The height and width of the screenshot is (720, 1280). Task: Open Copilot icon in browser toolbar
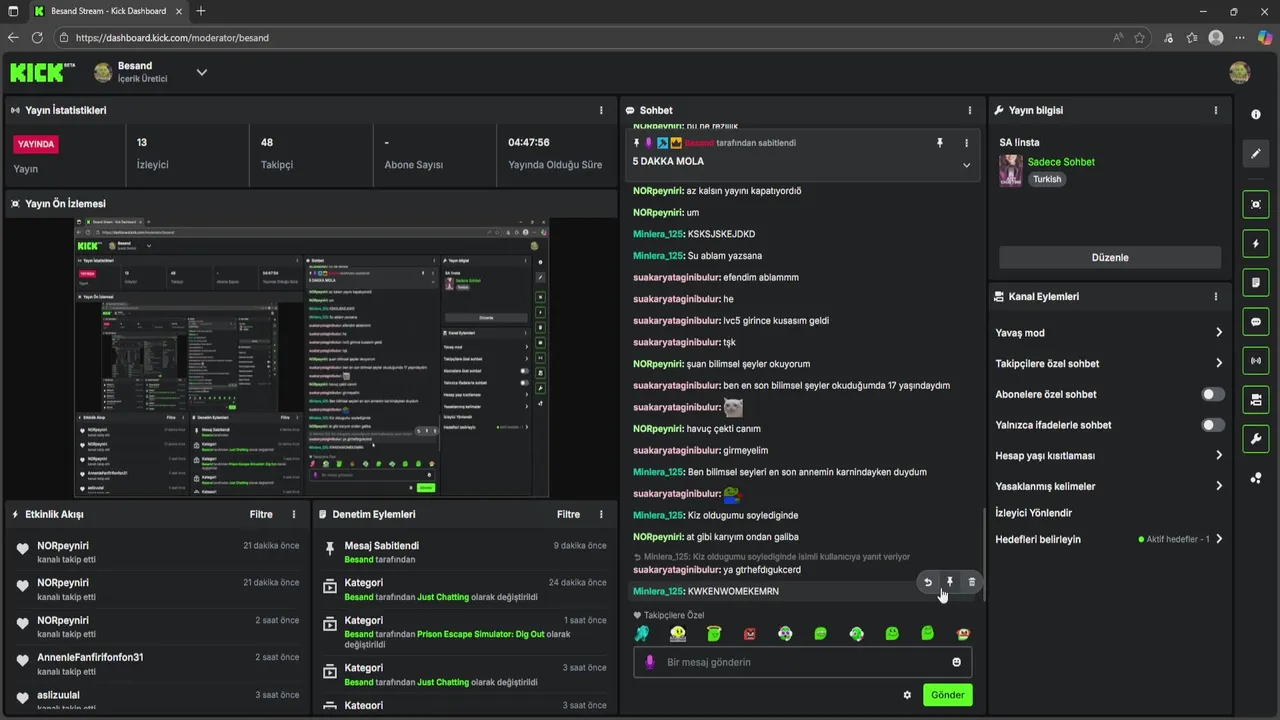click(1264, 38)
